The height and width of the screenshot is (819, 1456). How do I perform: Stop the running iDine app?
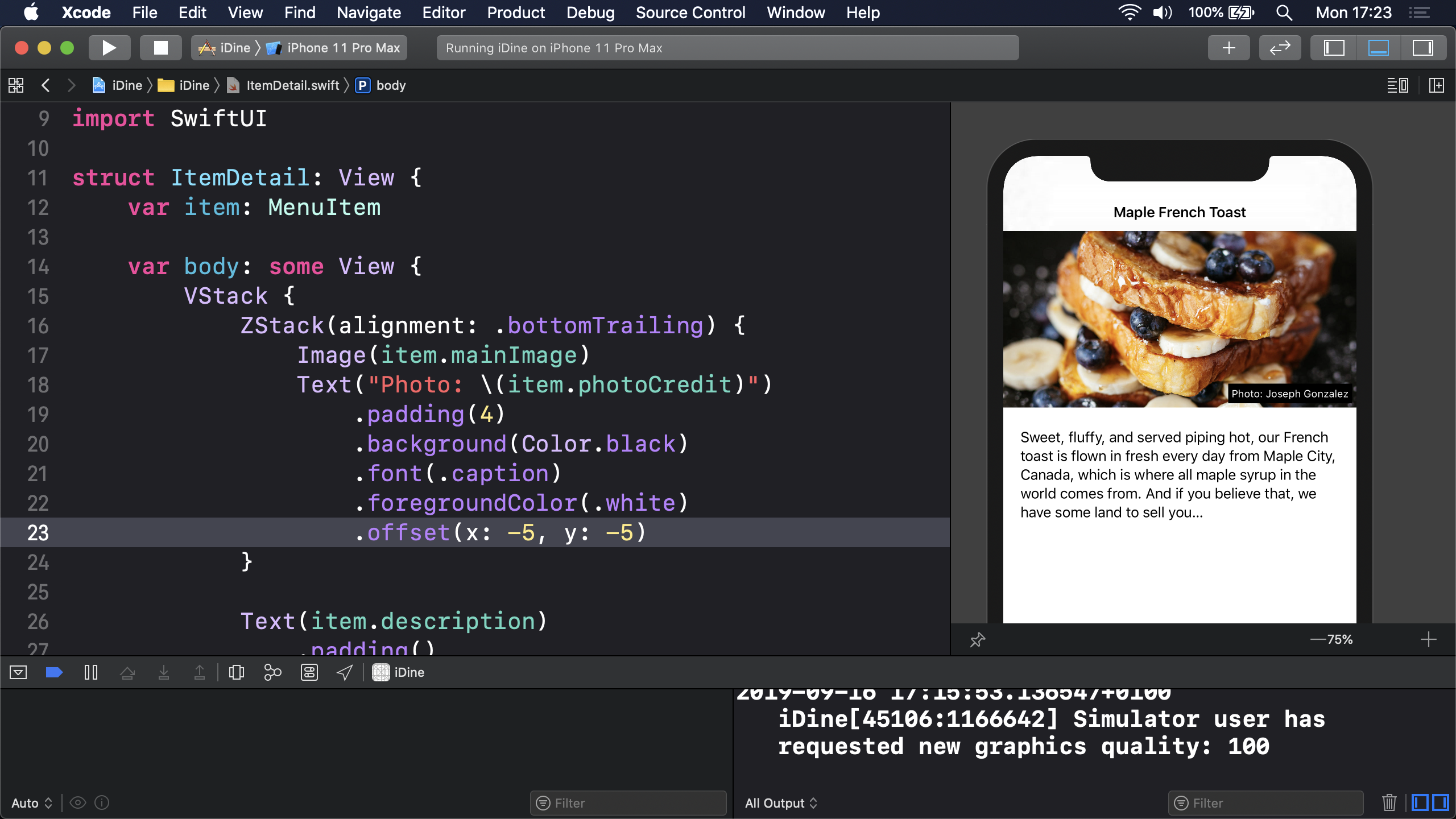(x=161, y=48)
